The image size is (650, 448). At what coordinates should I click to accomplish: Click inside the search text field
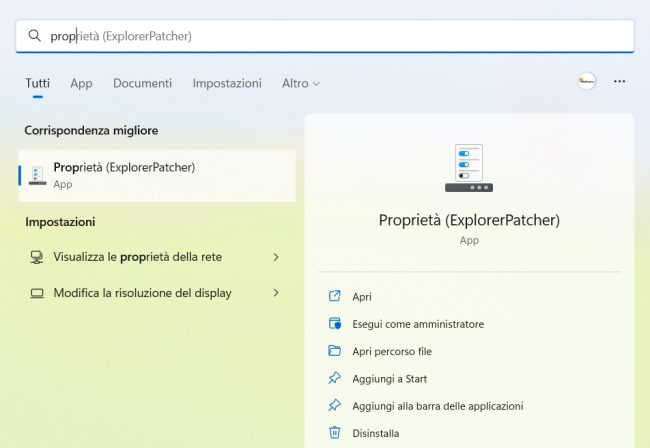pos(325,36)
